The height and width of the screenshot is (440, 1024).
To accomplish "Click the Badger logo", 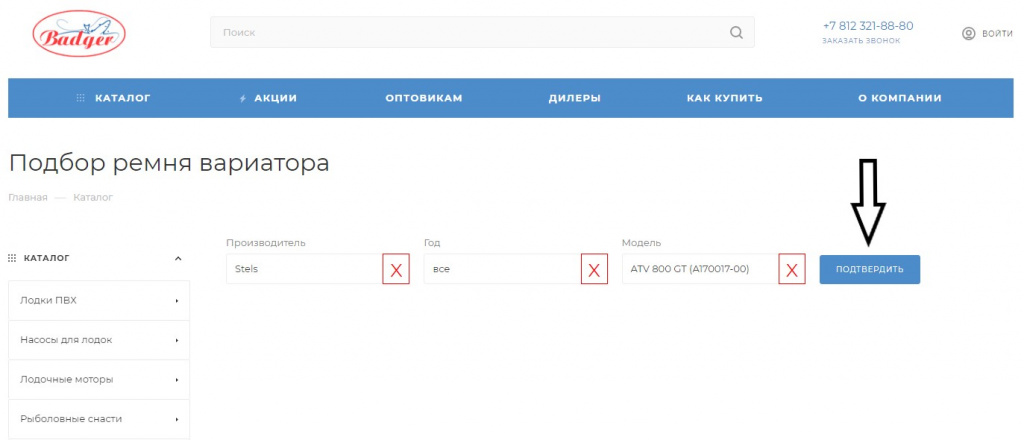I will (79, 35).
